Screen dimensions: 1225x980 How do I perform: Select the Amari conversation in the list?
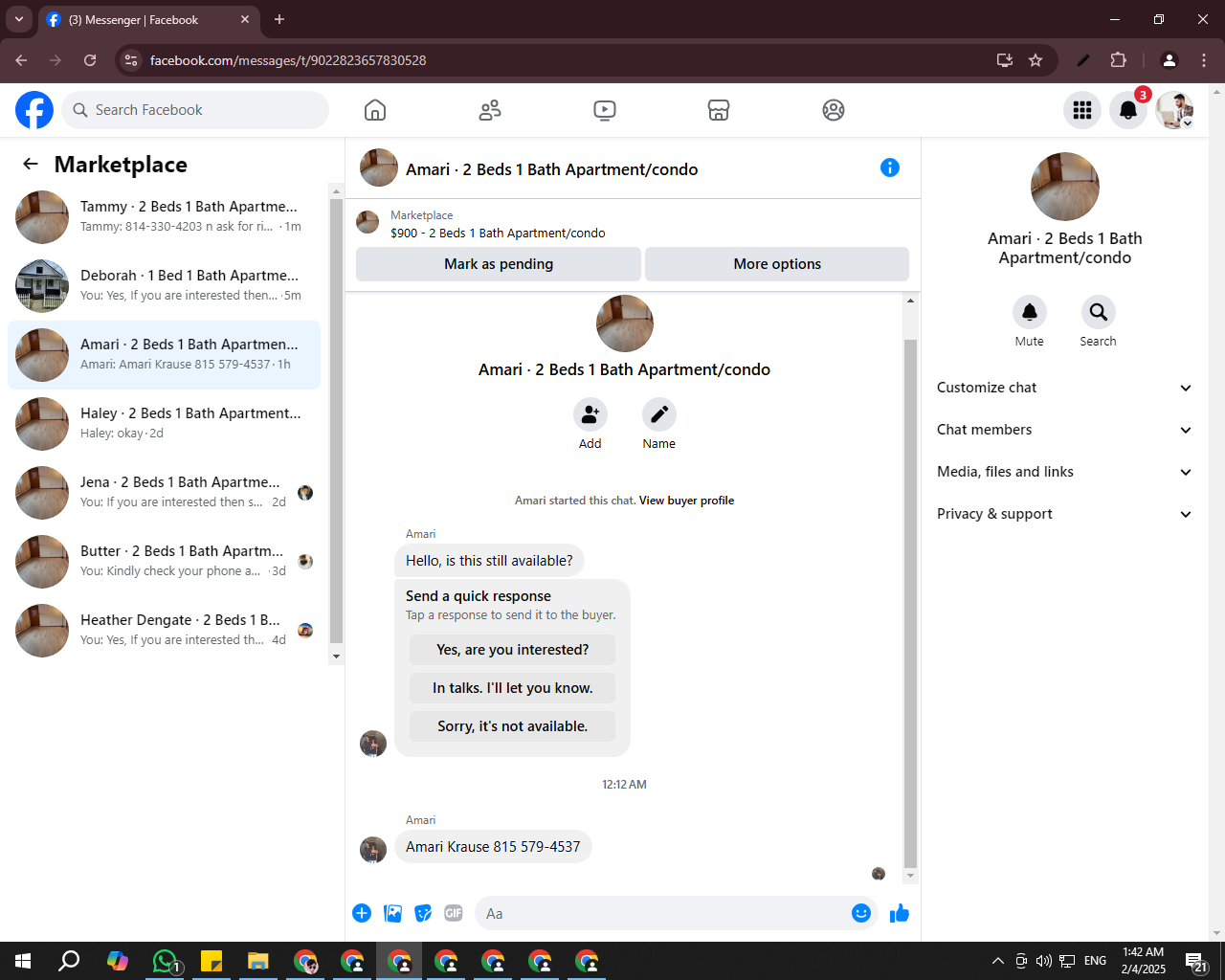(x=165, y=355)
